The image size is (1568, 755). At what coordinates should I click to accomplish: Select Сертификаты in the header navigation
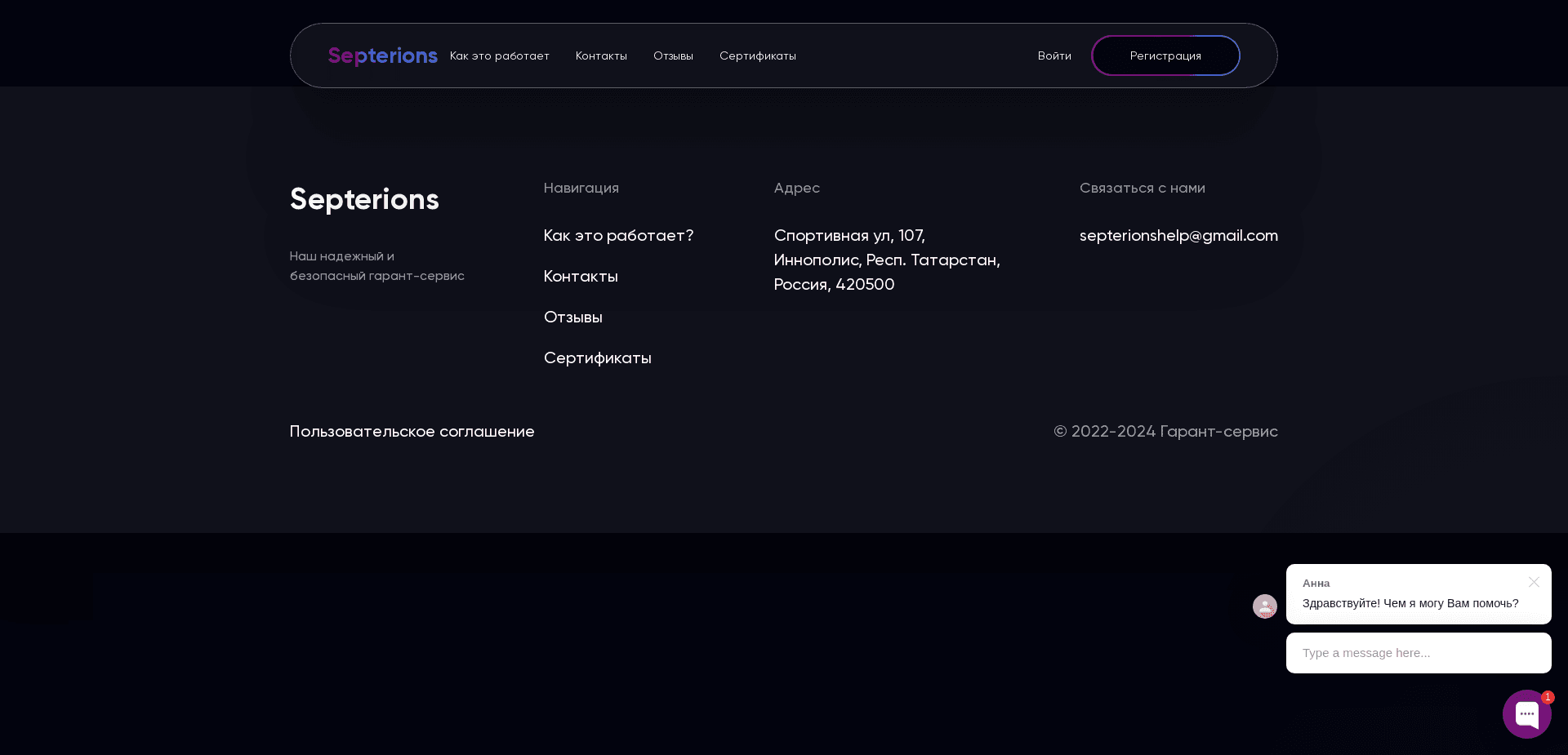click(757, 56)
